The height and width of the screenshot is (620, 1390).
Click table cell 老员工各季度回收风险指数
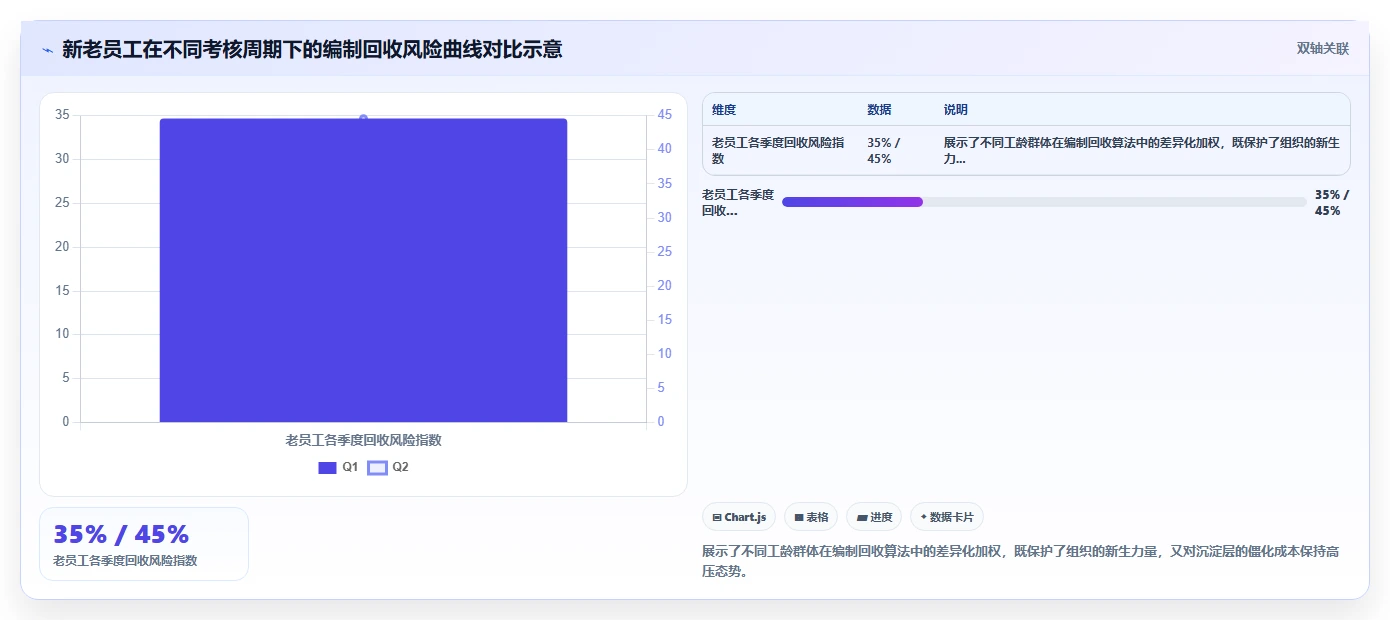(x=778, y=151)
